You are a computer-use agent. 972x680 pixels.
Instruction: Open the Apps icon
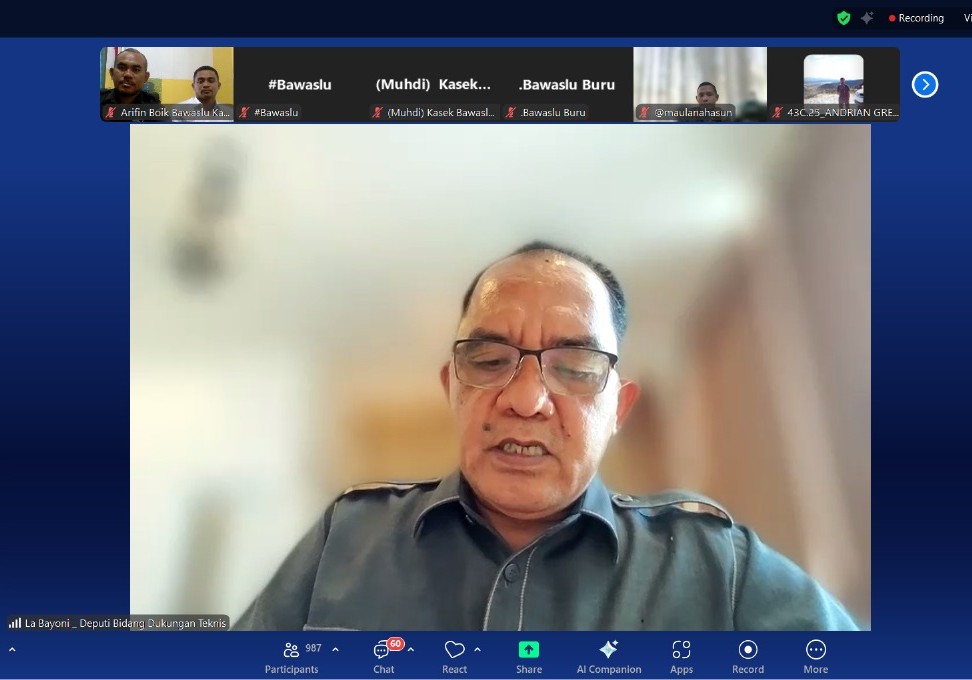point(681,650)
